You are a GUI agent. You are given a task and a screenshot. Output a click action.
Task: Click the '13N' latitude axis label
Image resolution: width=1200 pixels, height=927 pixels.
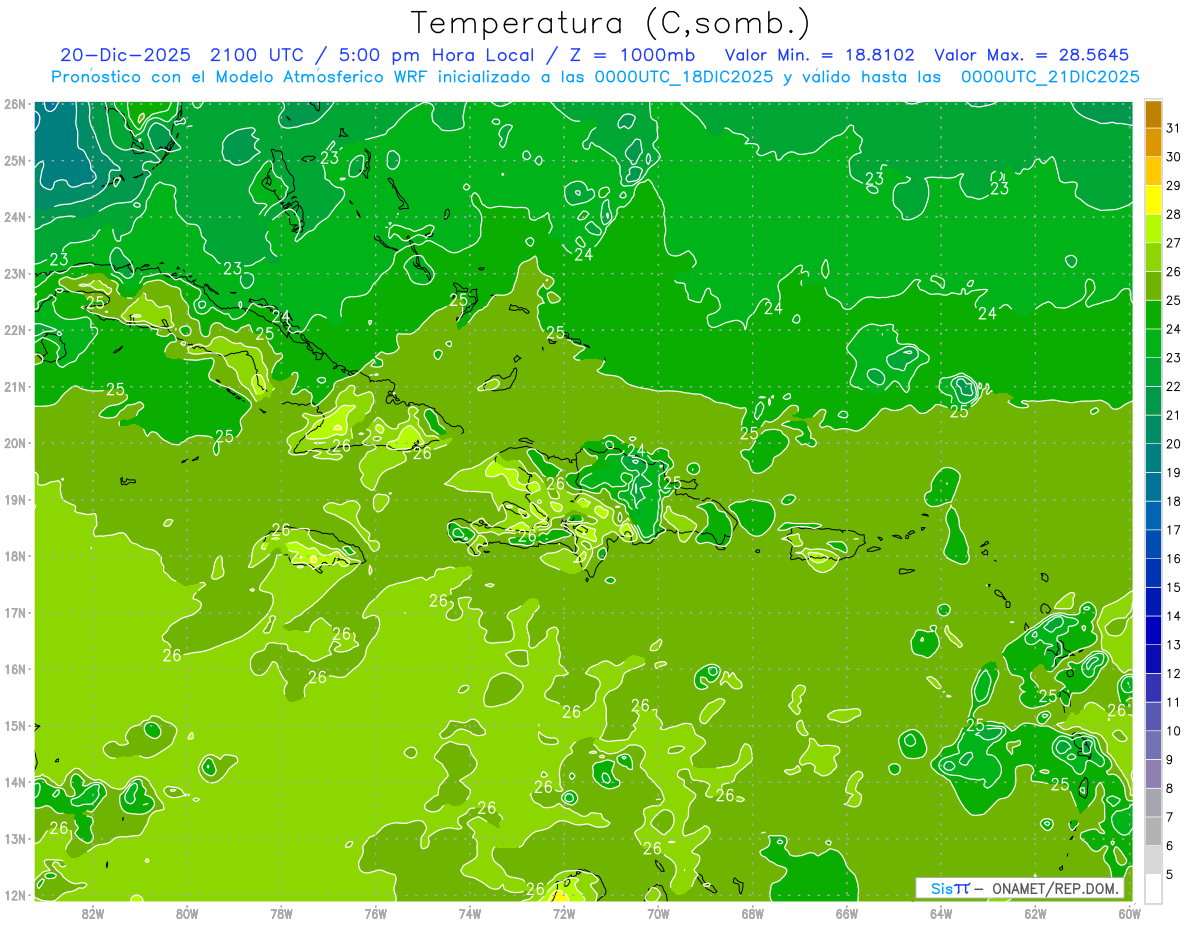tap(14, 838)
